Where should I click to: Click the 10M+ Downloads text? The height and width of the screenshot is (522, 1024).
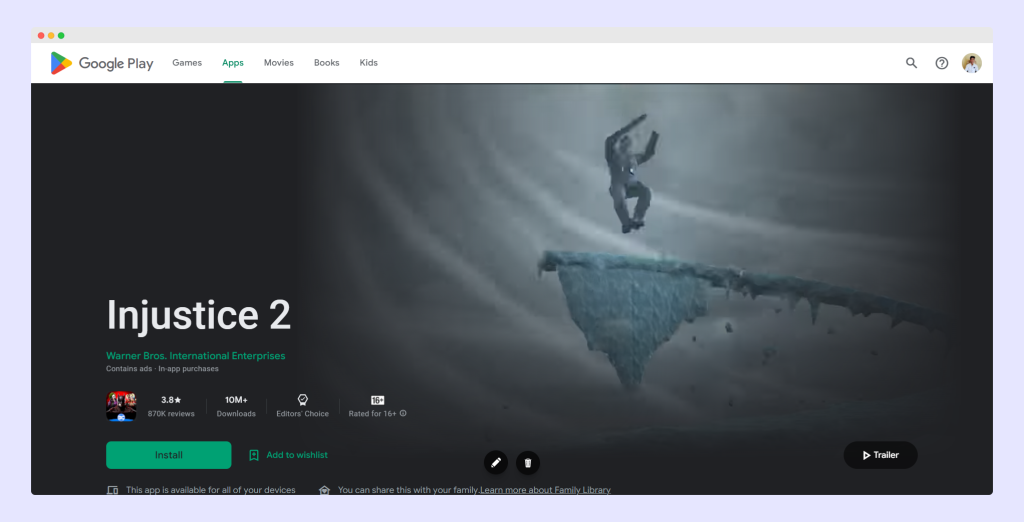click(x=236, y=406)
